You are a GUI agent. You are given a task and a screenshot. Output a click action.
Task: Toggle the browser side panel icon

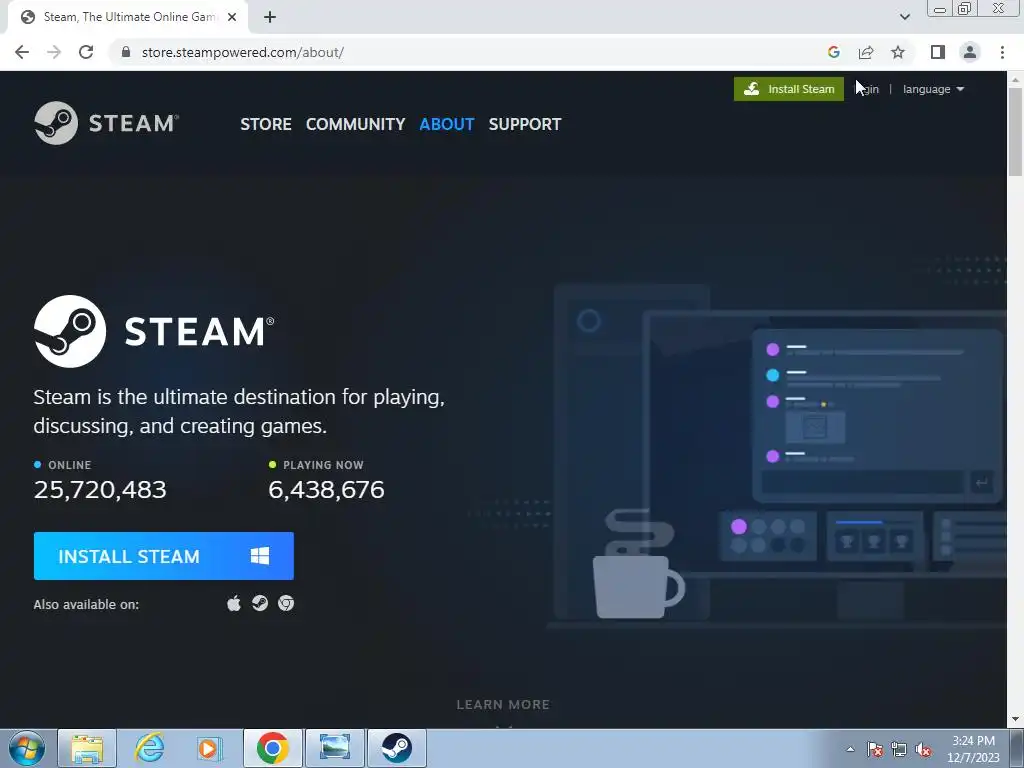click(x=938, y=52)
